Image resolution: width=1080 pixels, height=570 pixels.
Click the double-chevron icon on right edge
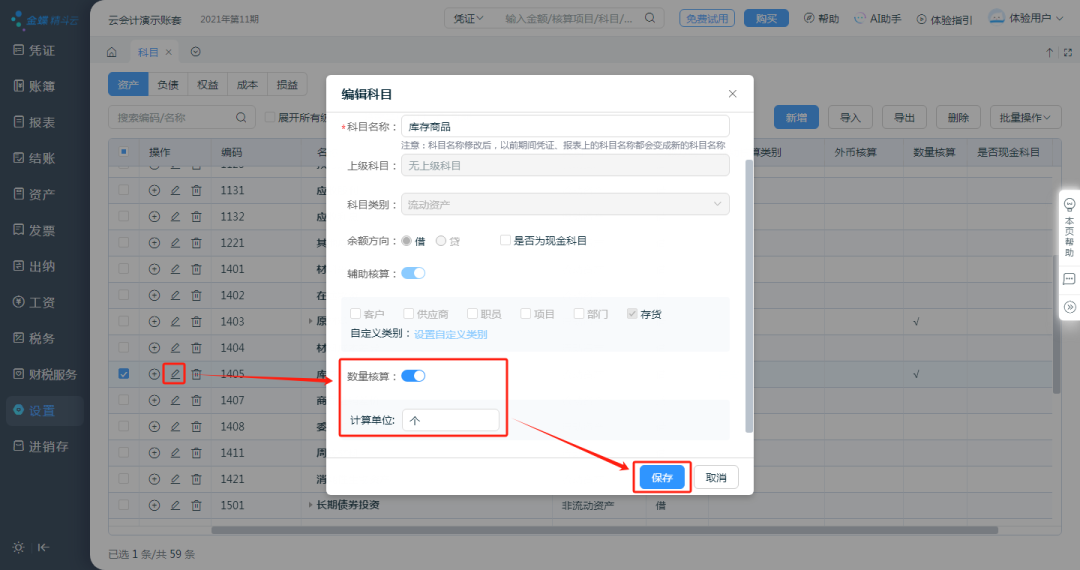pos(1069,307)
